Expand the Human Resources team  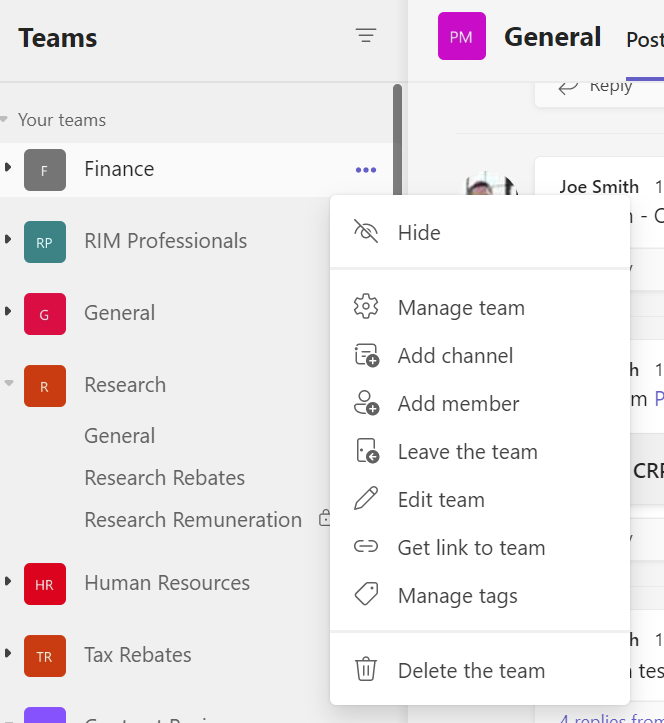[8, 581]
